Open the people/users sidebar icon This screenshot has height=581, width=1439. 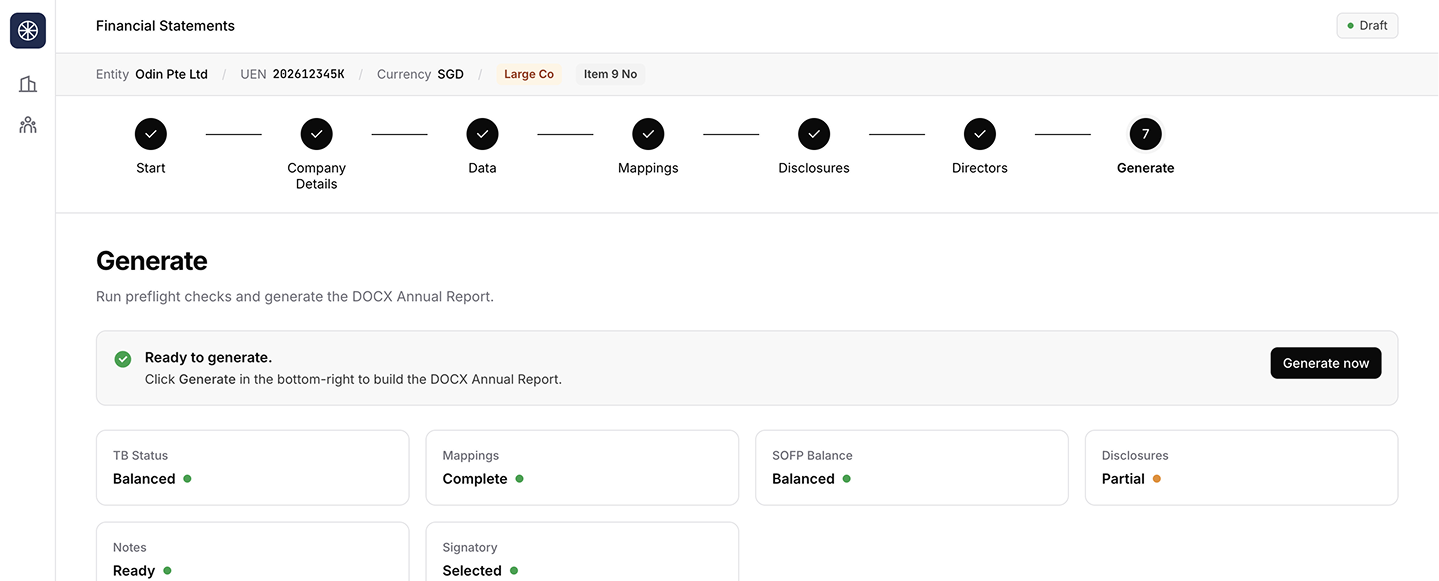[28, 125]
